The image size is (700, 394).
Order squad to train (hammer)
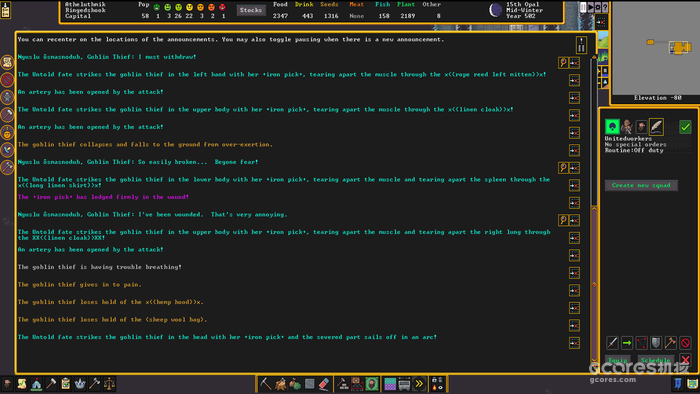[671, 343]
